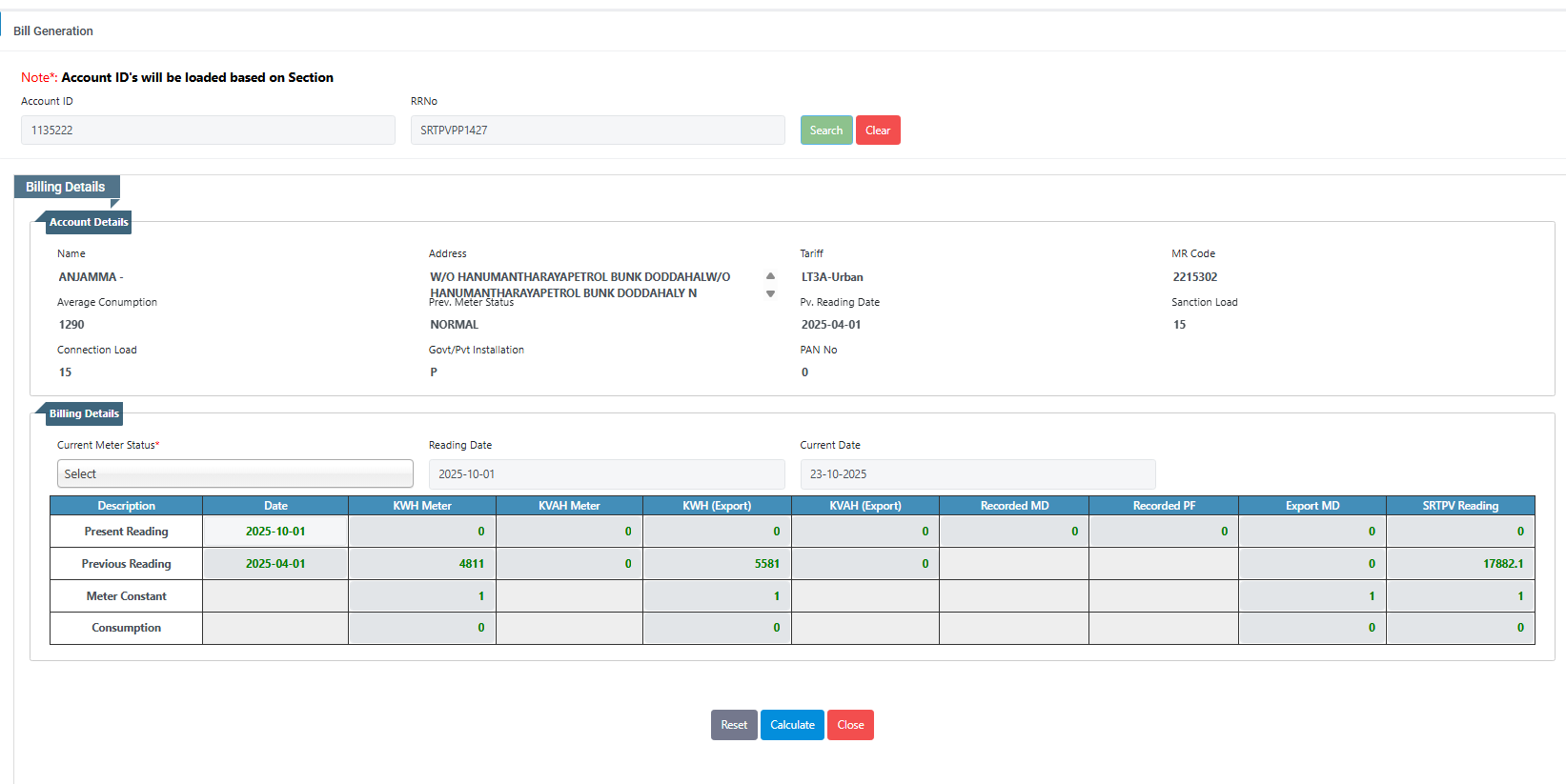This screenshot has height=784, width=1566.
Task: Click Present Reading Recorded PF cell
Action: [1163, 532]
